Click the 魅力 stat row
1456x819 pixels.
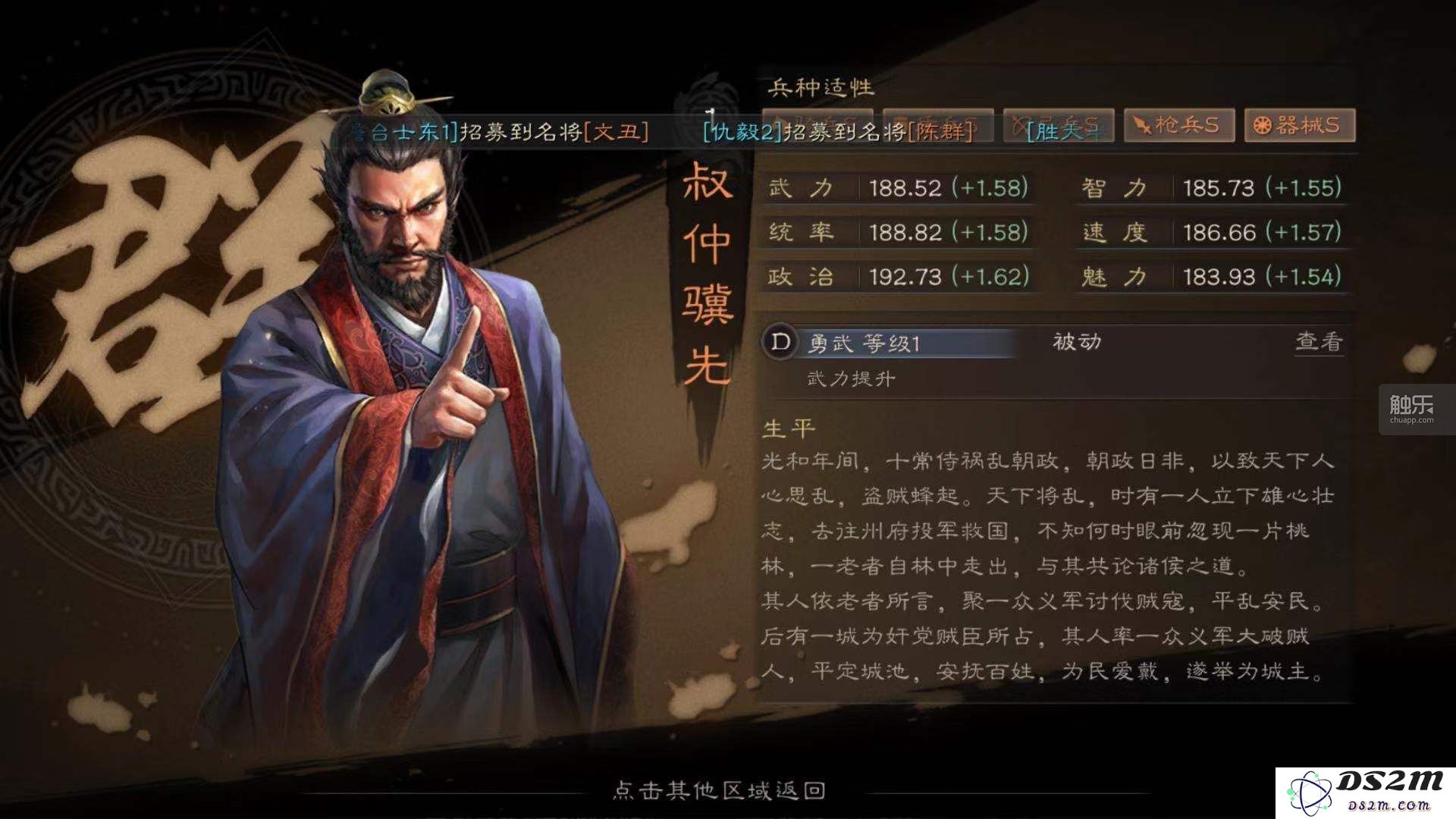(1212, 276)
